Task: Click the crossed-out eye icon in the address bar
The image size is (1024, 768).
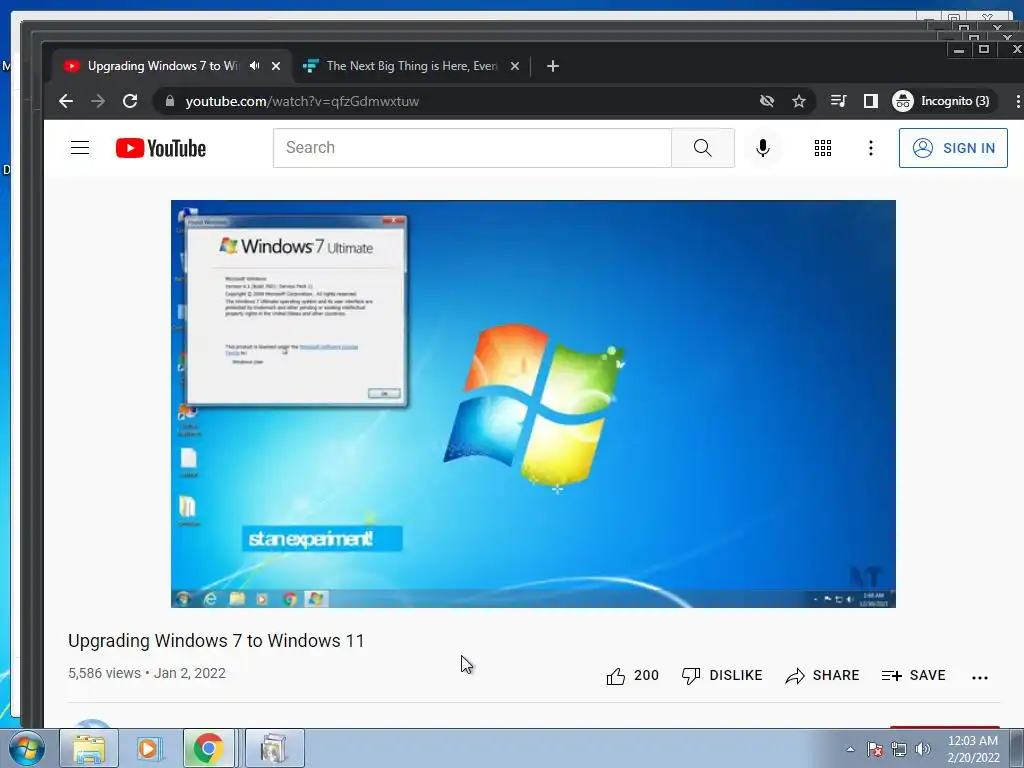Action: pyautogui.click(x=767, y=101)
